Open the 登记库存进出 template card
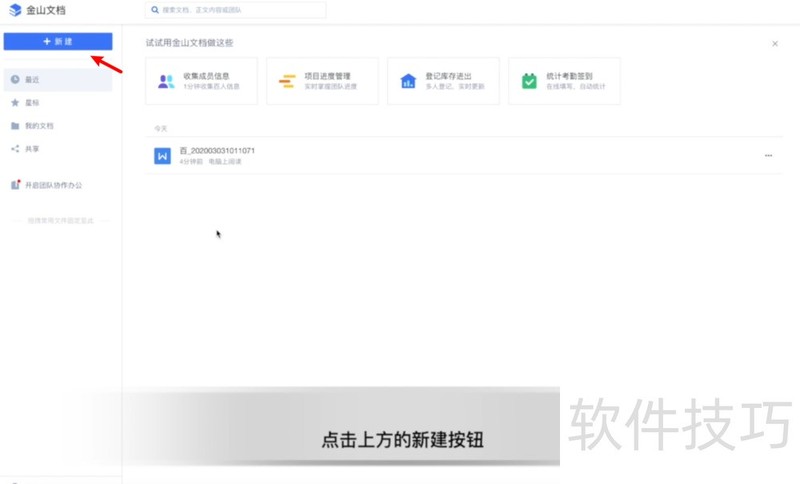The width and height of the screenshot is (800, 484). click(x=443, y=81)
